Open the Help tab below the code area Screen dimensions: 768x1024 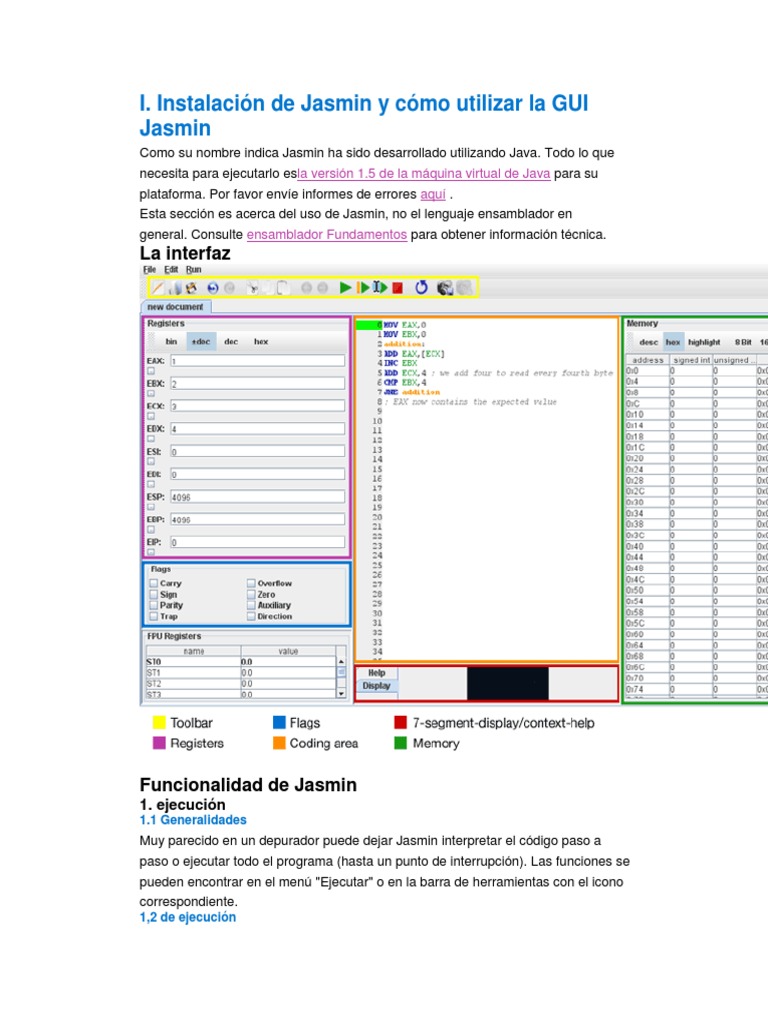pyautogui.click(x=377, y=673)
